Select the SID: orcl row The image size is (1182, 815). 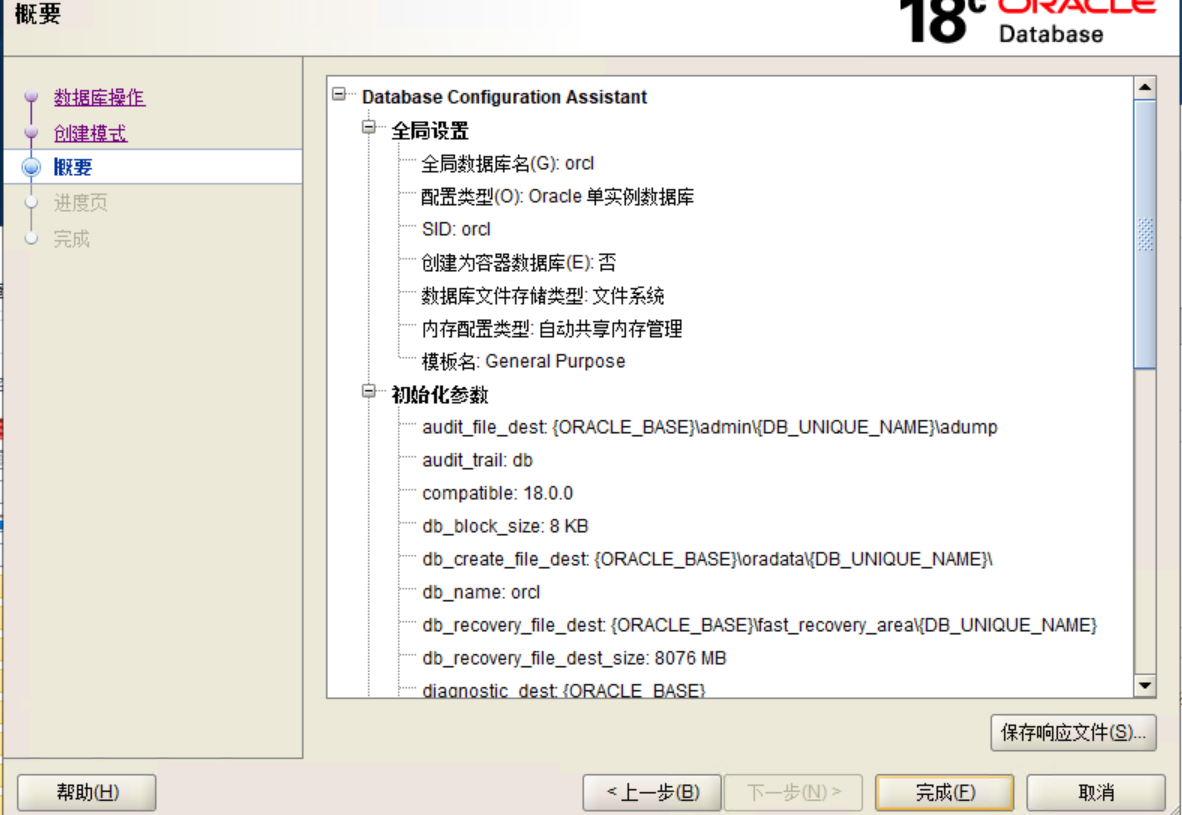(456, 229)
